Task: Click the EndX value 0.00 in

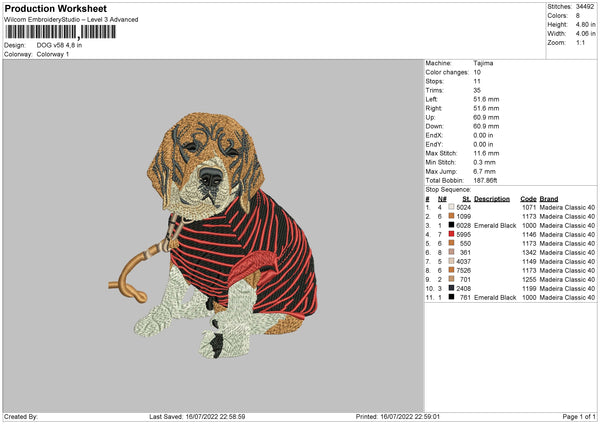Action: click(483, 135)
